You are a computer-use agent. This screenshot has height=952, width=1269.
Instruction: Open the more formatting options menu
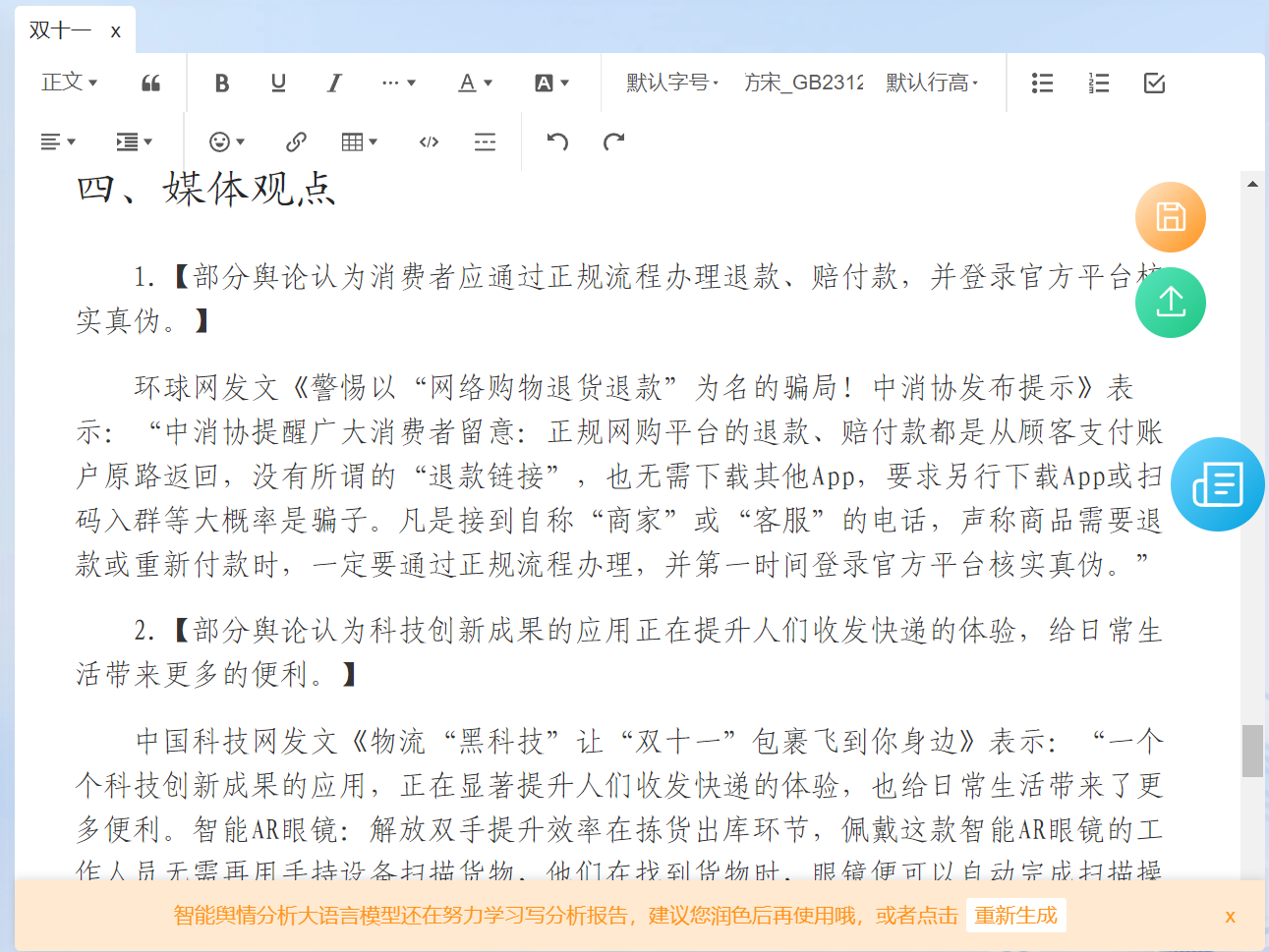(x=398, y=83)
